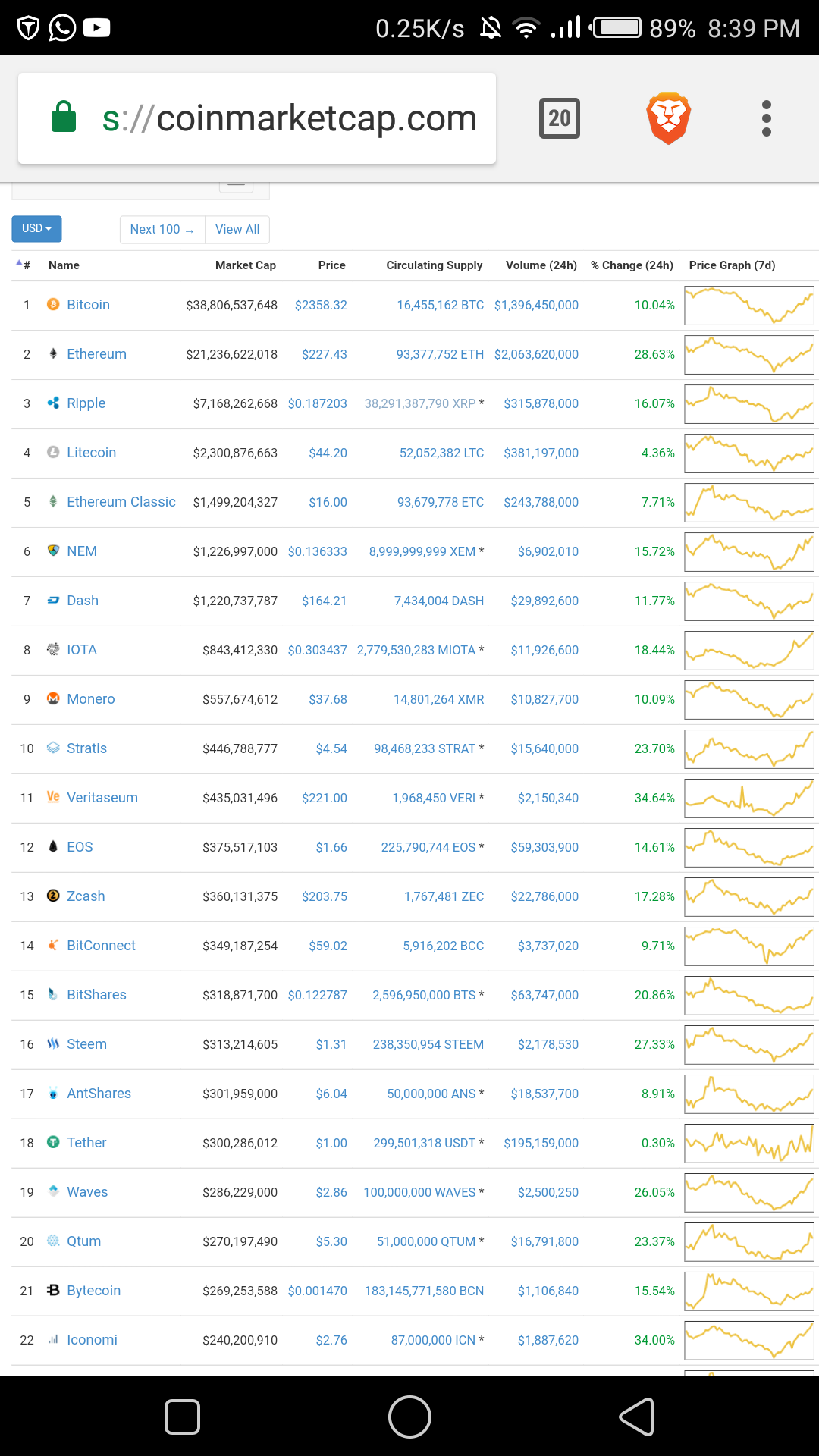This screenshot has height=1456, width=819.
Task: Open the Ethereum Classic coin link
Action: [x=121, y=502]
